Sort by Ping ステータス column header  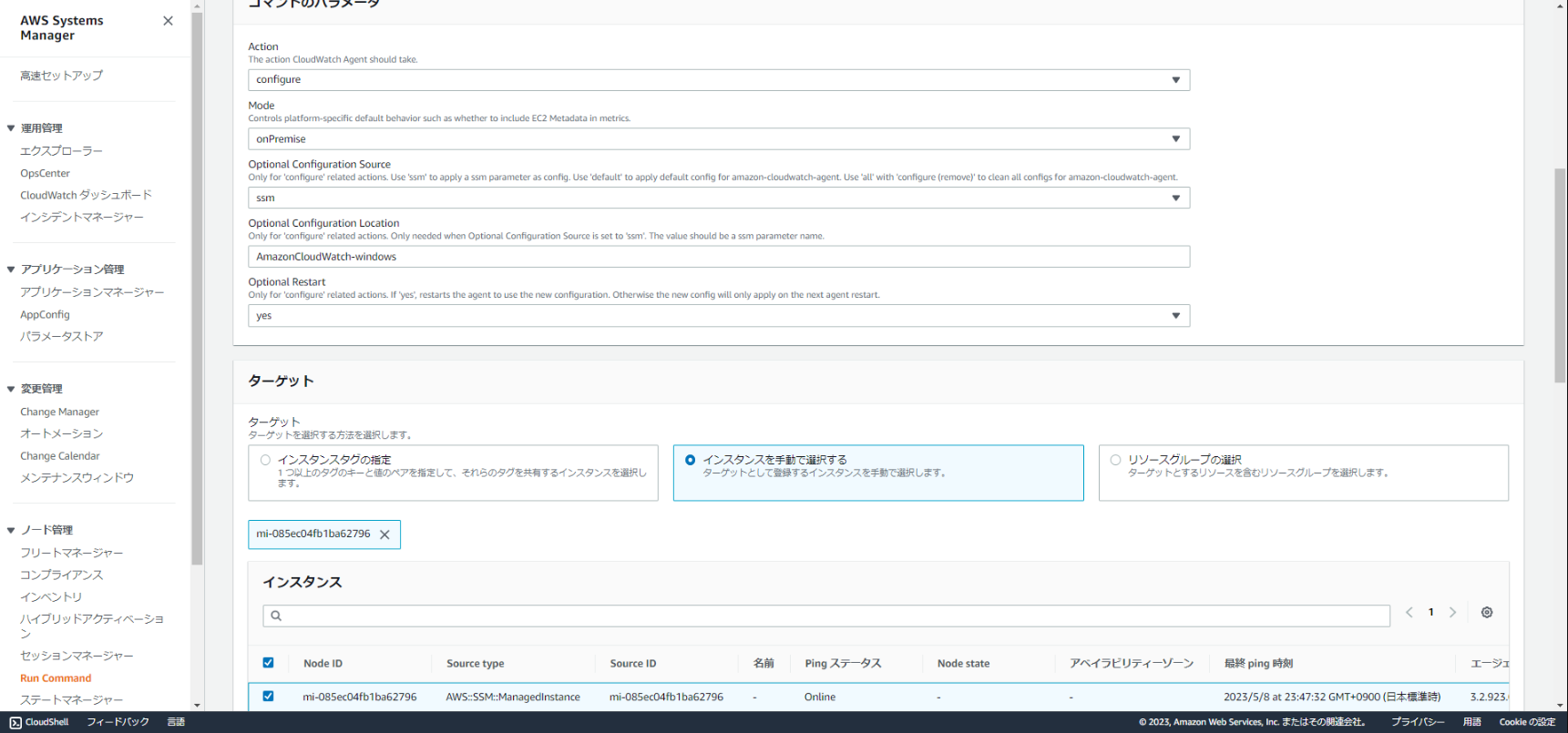[843, 664]
